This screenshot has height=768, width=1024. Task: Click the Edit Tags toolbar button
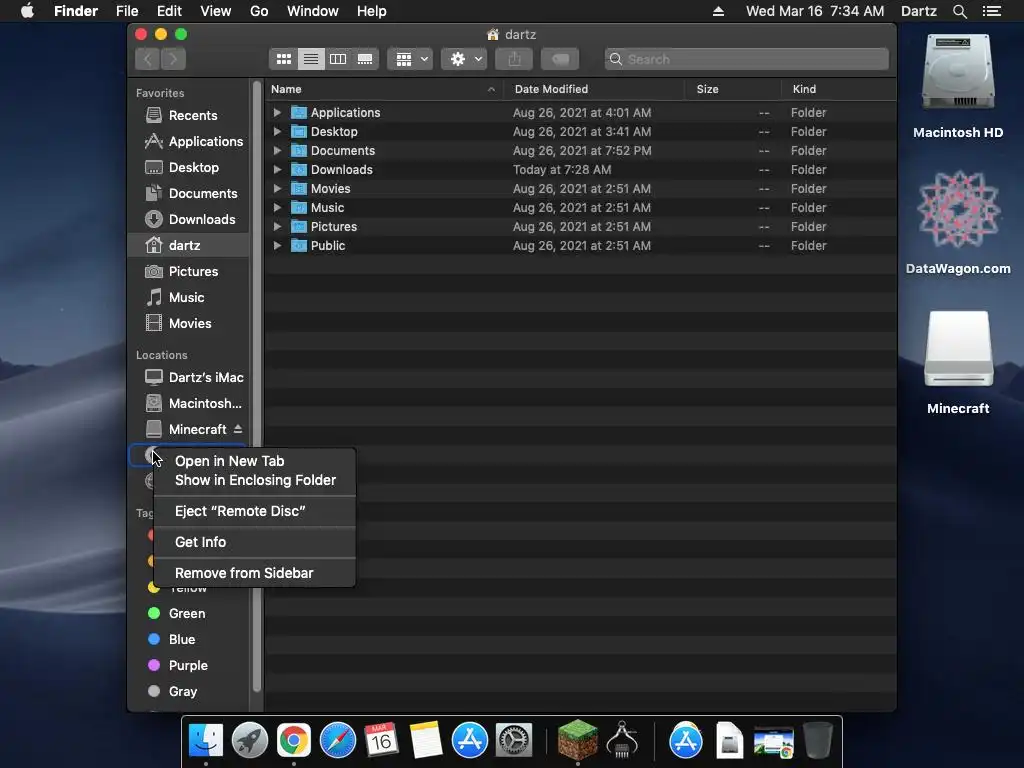pyautogui.click(x=560, y=59)
